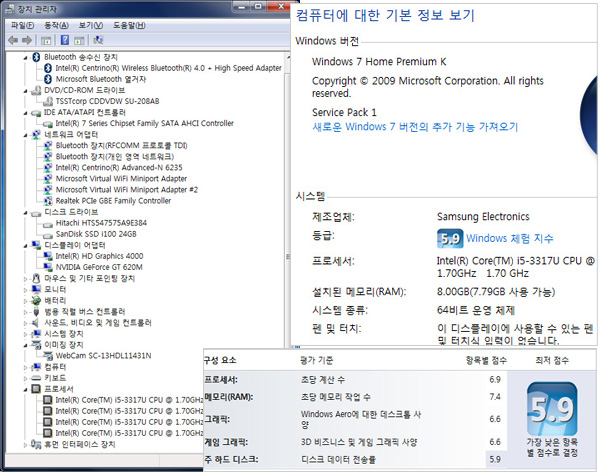Click the SanDisk SSD i100 24GB drive icon
The width and height of the screenshot is (600, 475).
pos(48,234)
